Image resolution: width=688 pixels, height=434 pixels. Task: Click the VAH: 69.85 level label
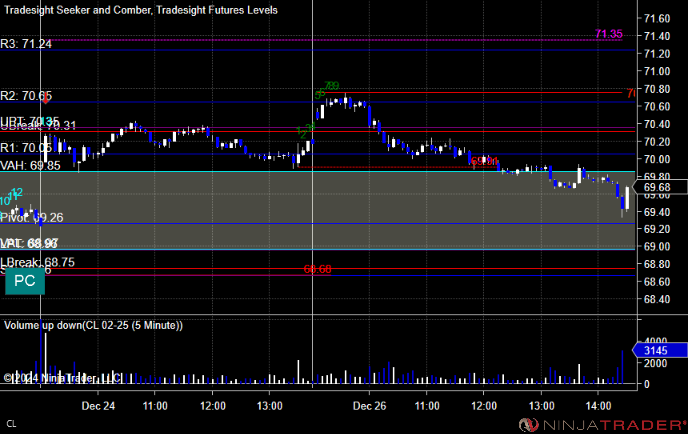tap(30, 165)
